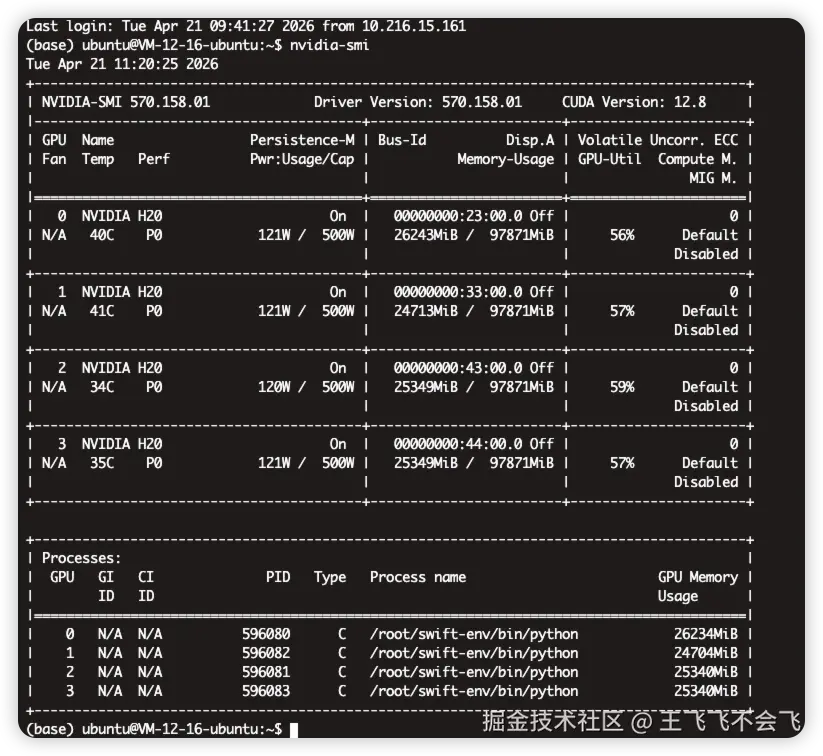Viewport: 823px width, 756px height.
Task: Click memory value 24713MiB for GPU 1
Action: (x=426, y=311)
